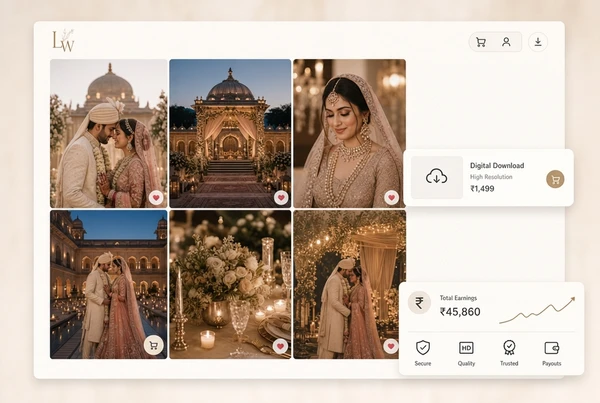Open the shopping cart in the header
Screen dimensions: 600x403
pyautogui.click(x=481, y=42)
